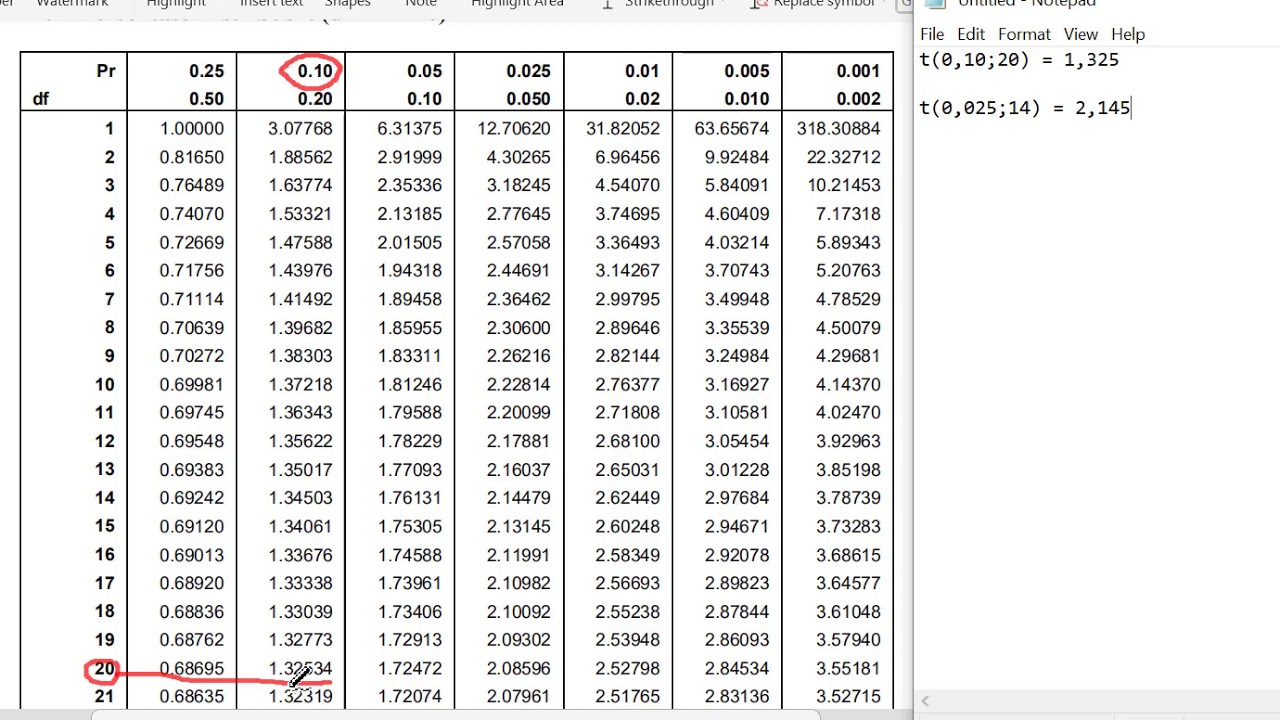Click the df row label 14
The height and width of the screenshot is (720, 1280).
(x=104, y=497)
